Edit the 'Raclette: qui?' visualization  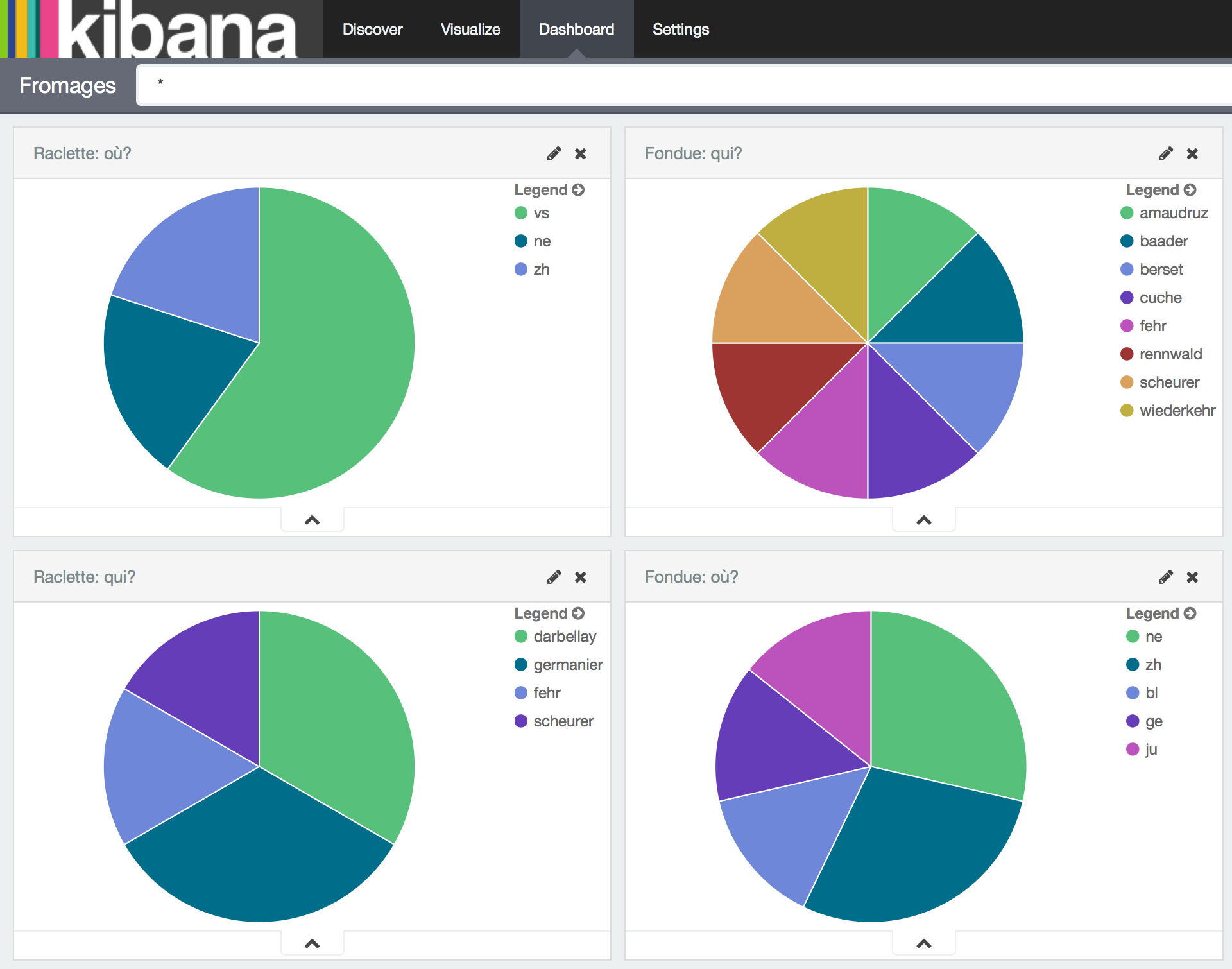554,577
